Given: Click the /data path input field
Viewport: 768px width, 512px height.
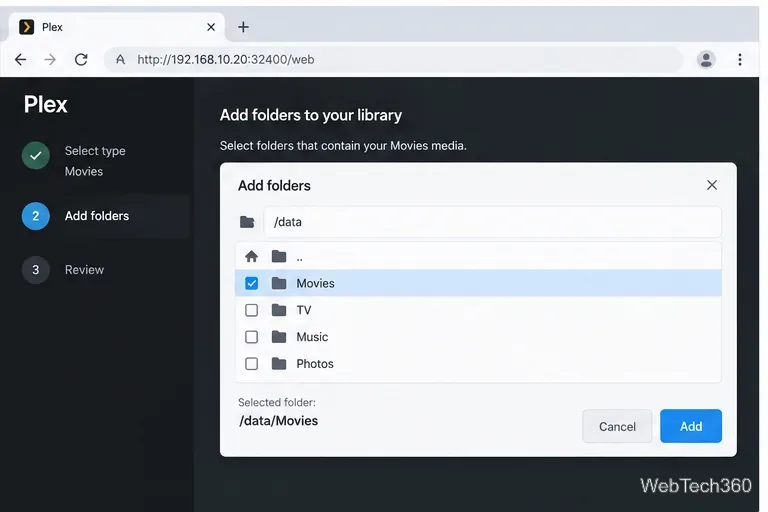Looking at the screenshot, I should point(492,222).
